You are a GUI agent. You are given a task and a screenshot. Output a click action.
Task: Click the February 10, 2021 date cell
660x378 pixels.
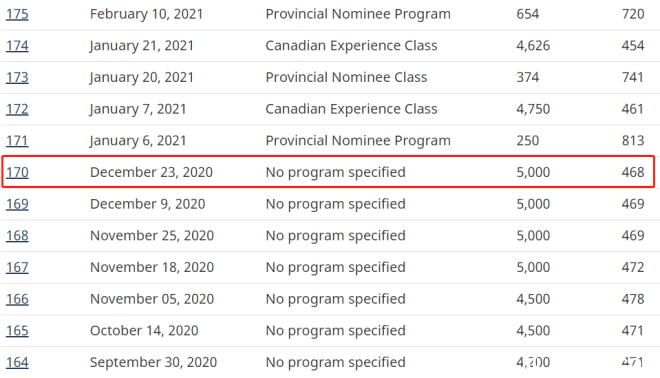146,14
